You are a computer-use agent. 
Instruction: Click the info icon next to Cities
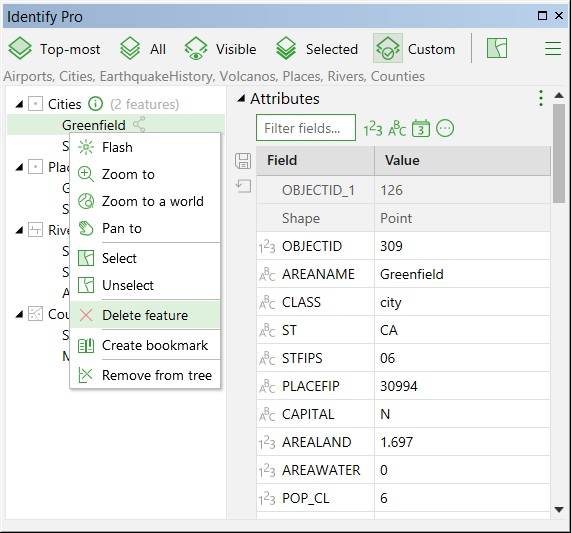(96, 104)
